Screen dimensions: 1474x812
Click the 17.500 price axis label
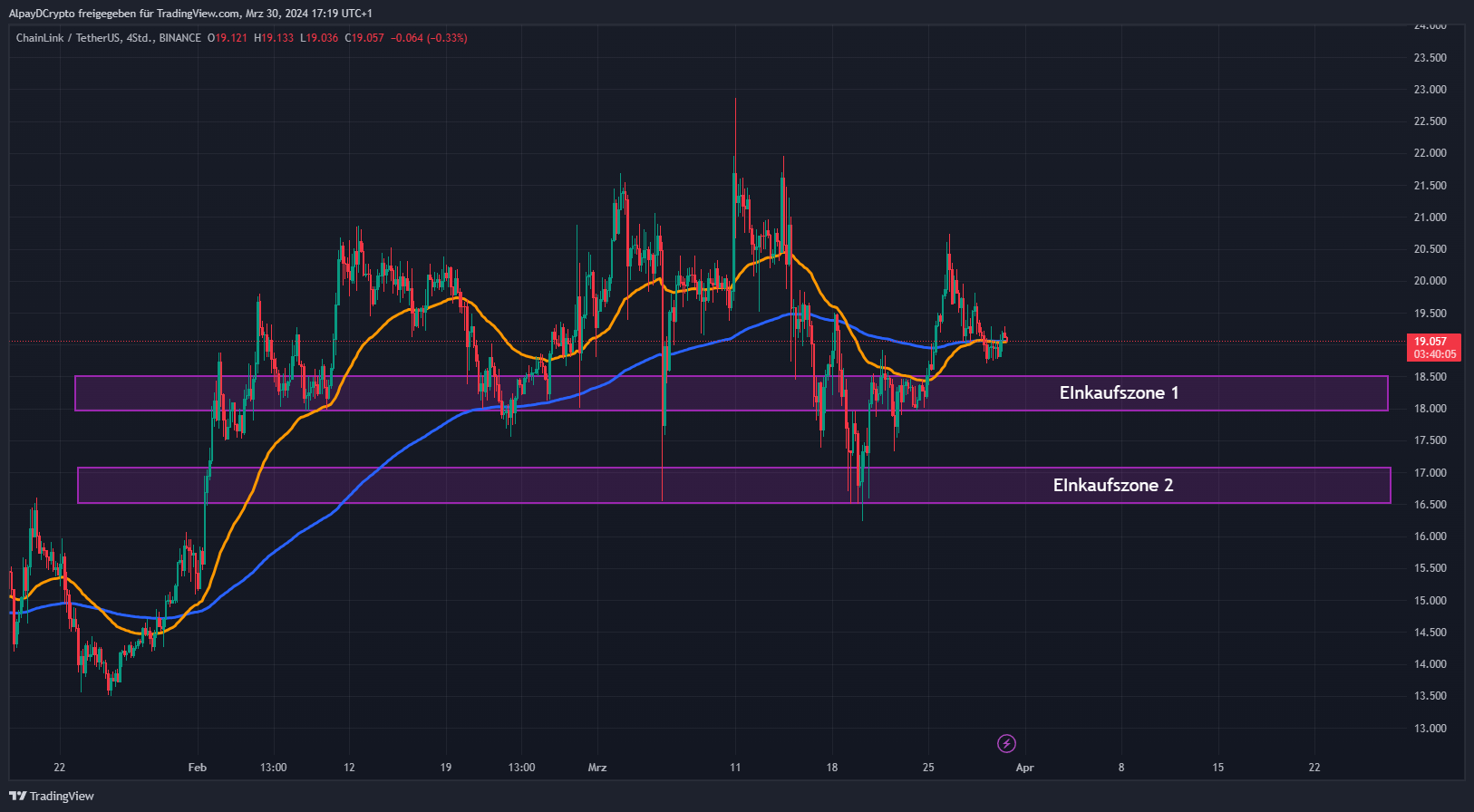point(1430,440)
